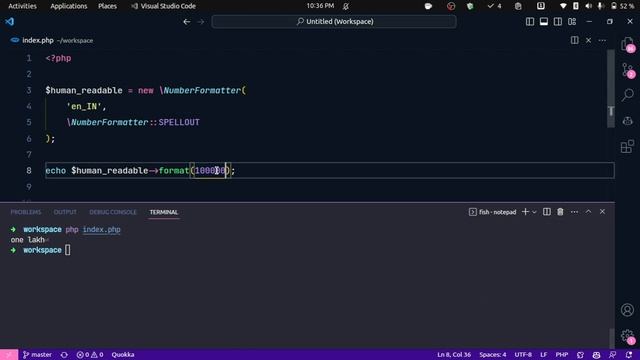This screenshot has width=640, height=360.
Task: Open errors and warnings count indicator
Action: tap(90, 355)
